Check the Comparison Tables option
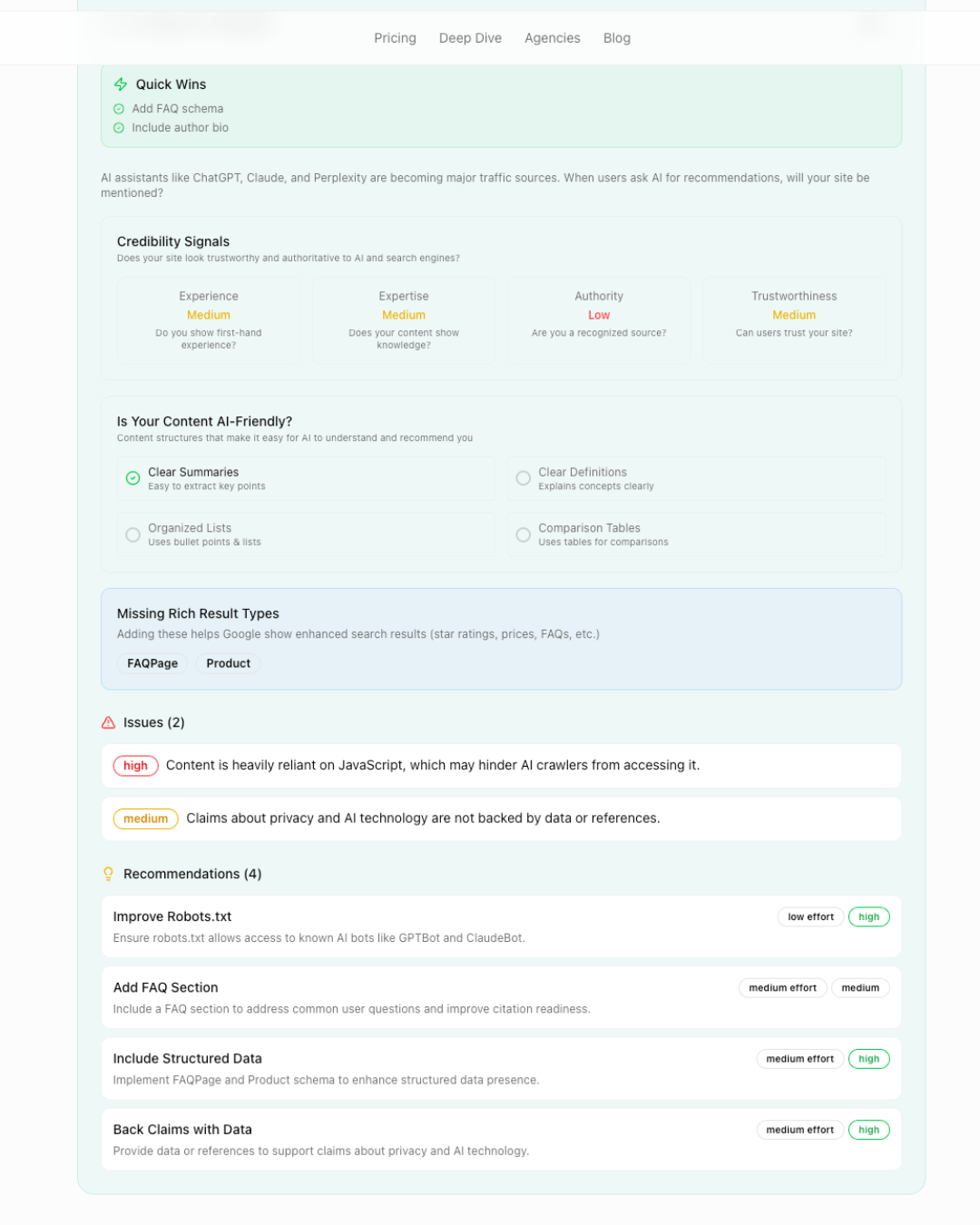The width and height of the screenshot is (980, 1225). 524,534
